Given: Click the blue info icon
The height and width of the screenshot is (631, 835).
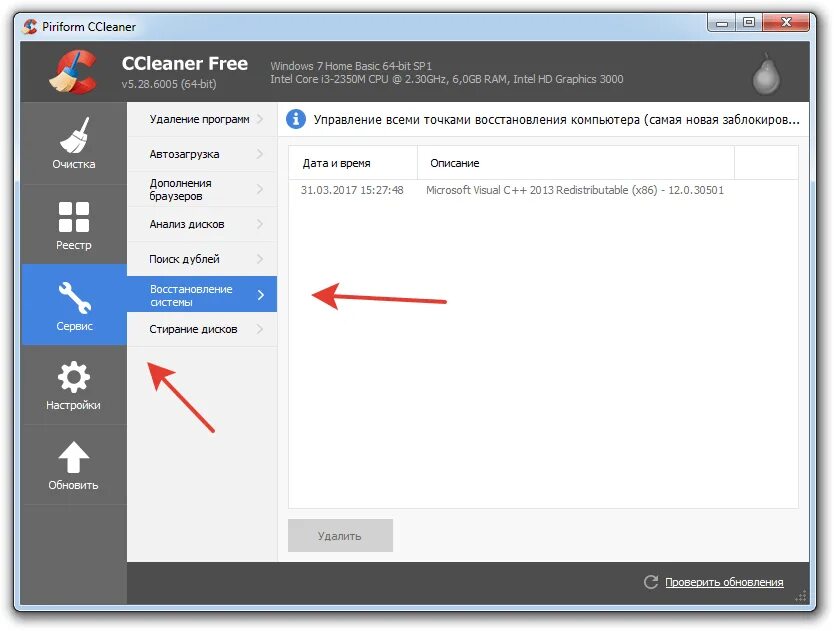Looking at the screenshot, I should click(x=296, y=119).
